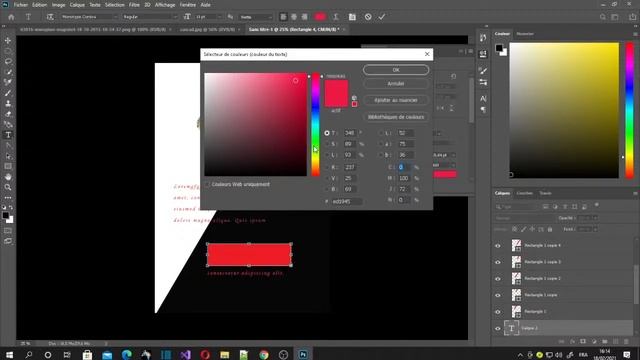Commit current text edits checkmark
640x360 pixels.
click(x=382, y=17)
